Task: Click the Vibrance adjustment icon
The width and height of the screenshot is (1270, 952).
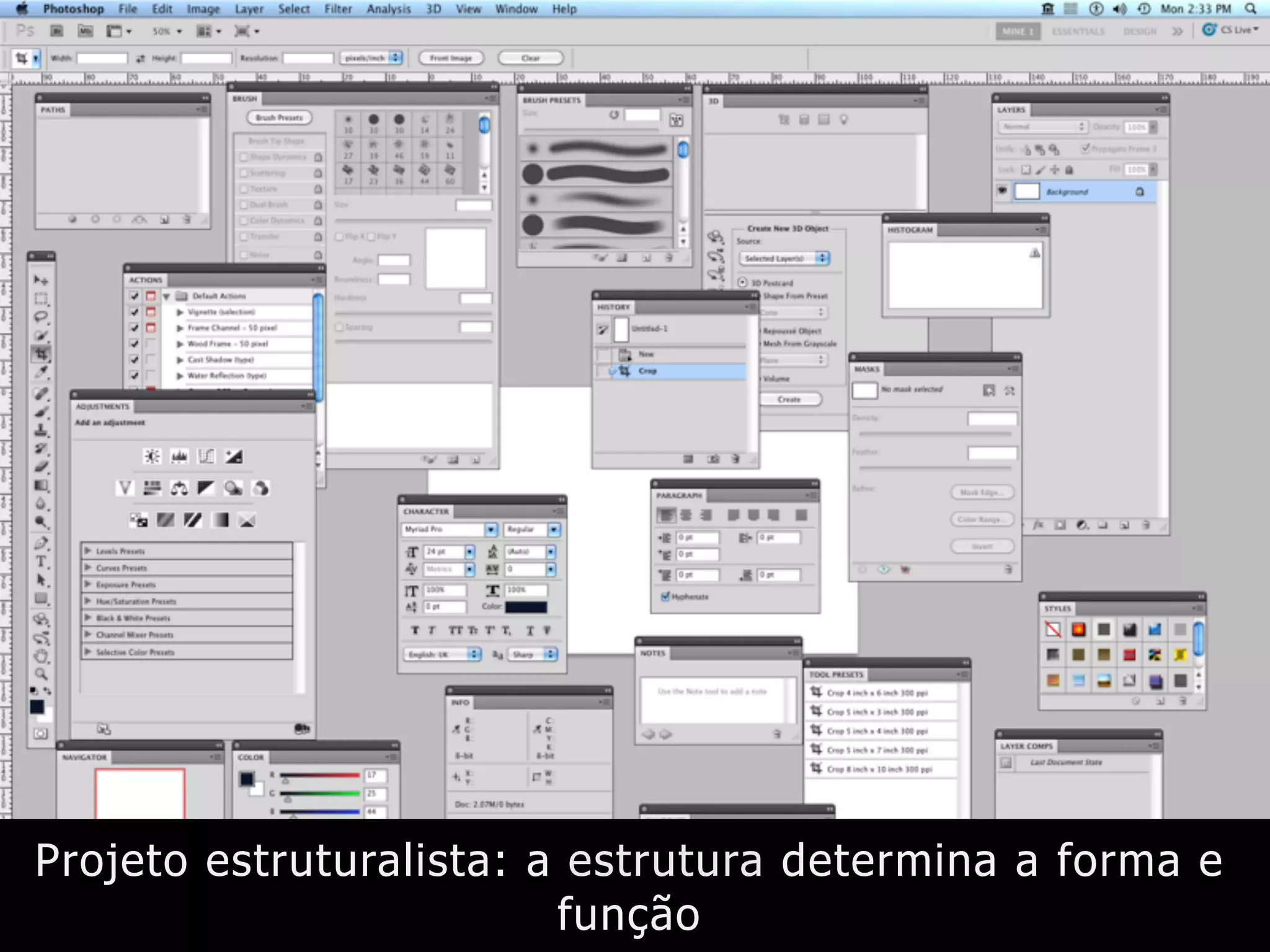Action: (x=125, y=488)
